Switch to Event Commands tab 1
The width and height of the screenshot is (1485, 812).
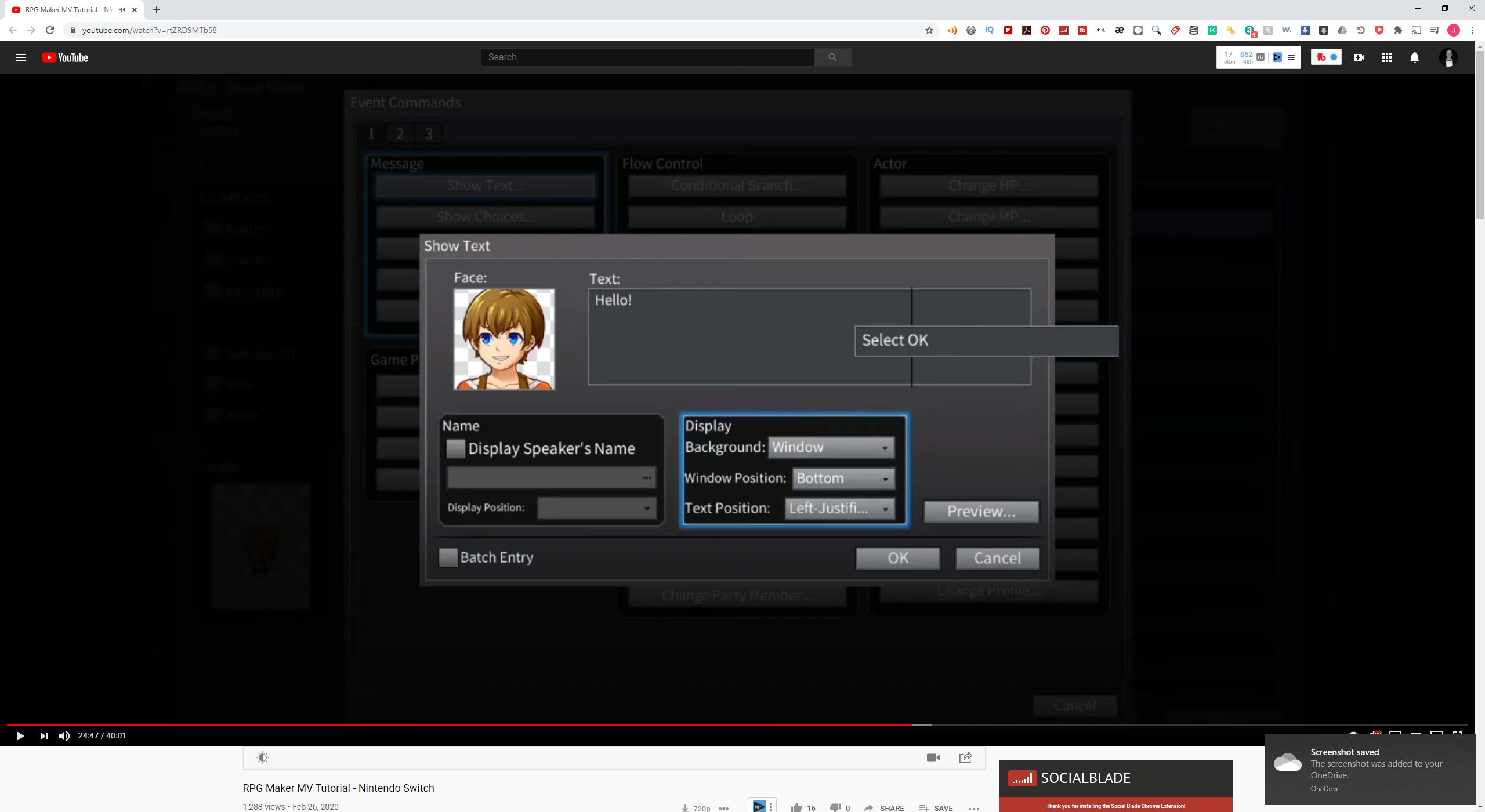coord(371,134)
